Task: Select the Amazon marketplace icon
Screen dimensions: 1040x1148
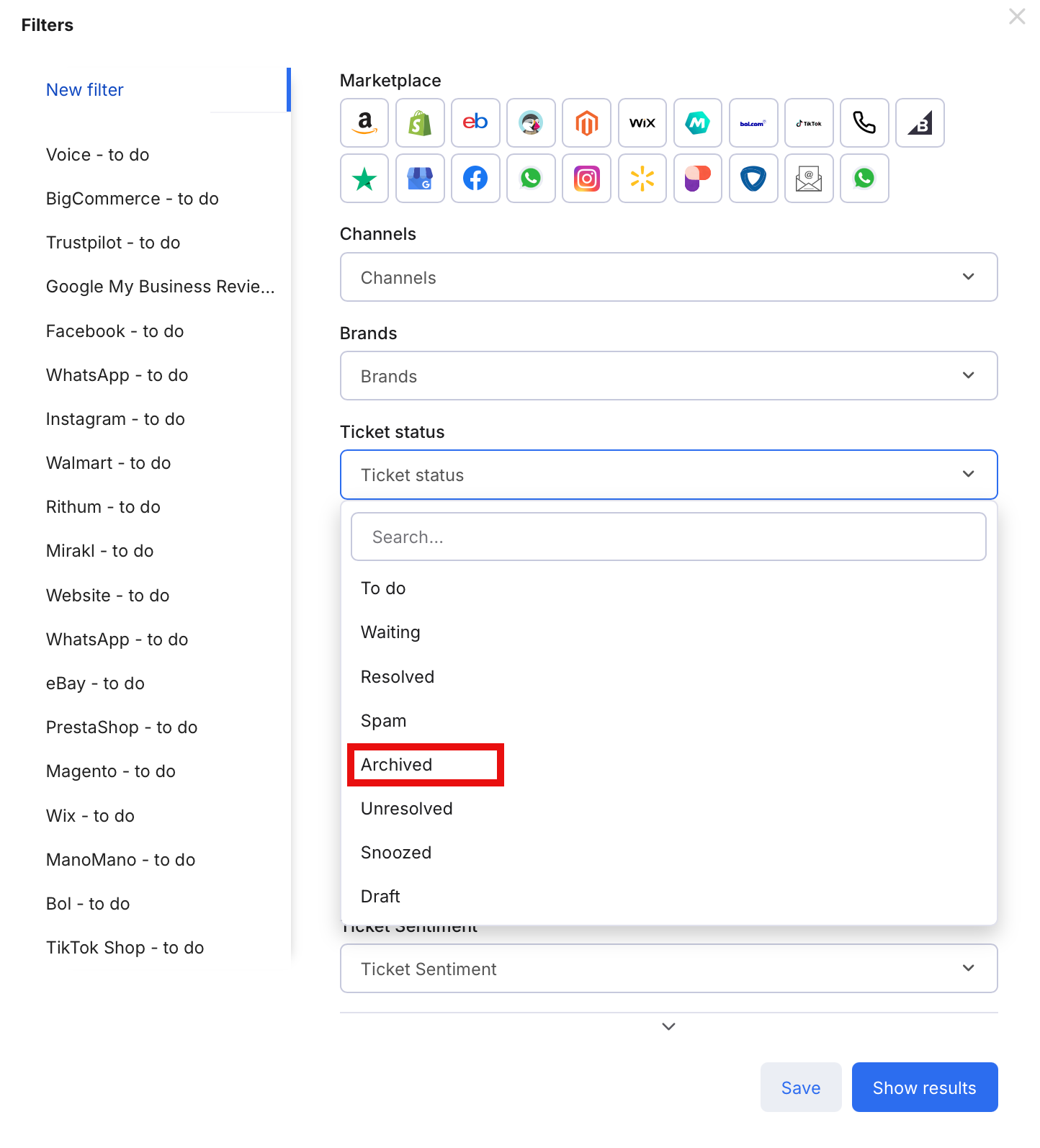Action: click(364, 123)
